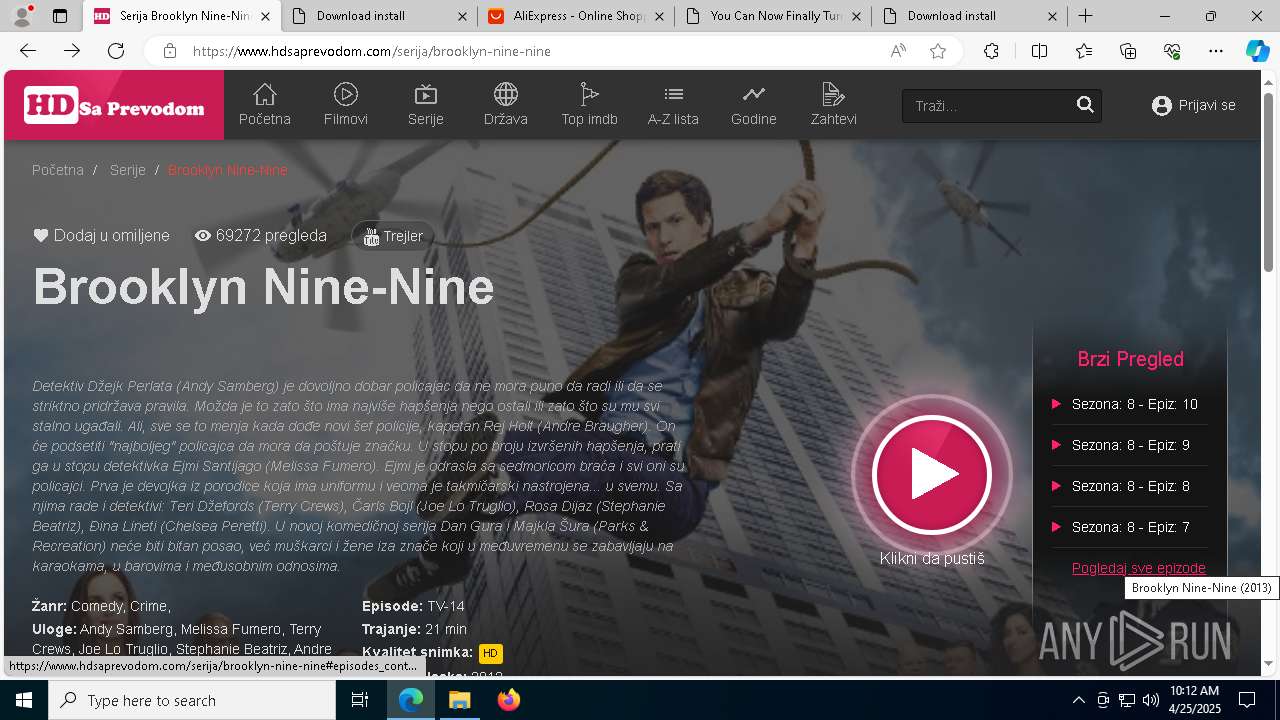Click Prijavi se login link

click(x=1194, y=105)
